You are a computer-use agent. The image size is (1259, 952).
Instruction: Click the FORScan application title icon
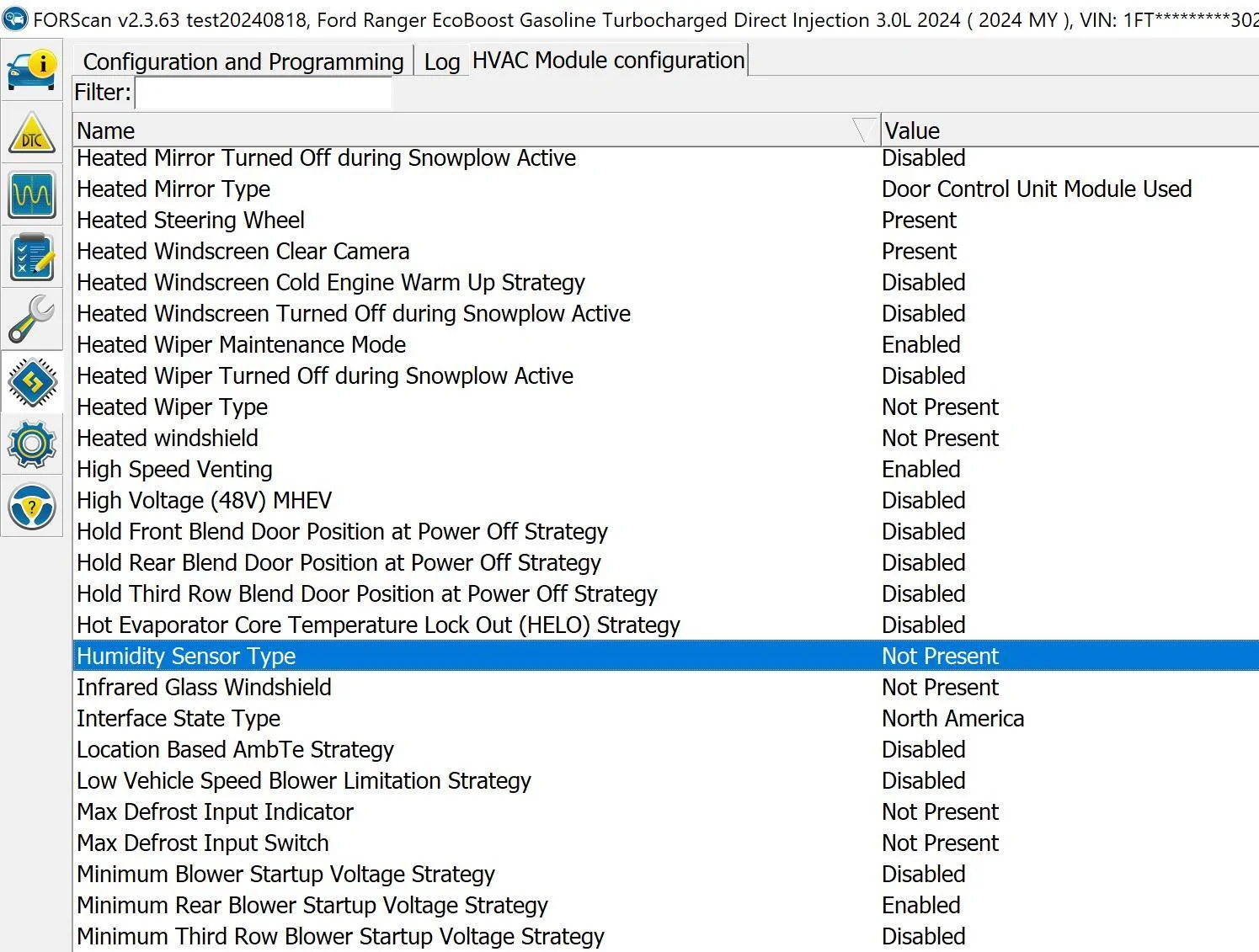(14, 19)
